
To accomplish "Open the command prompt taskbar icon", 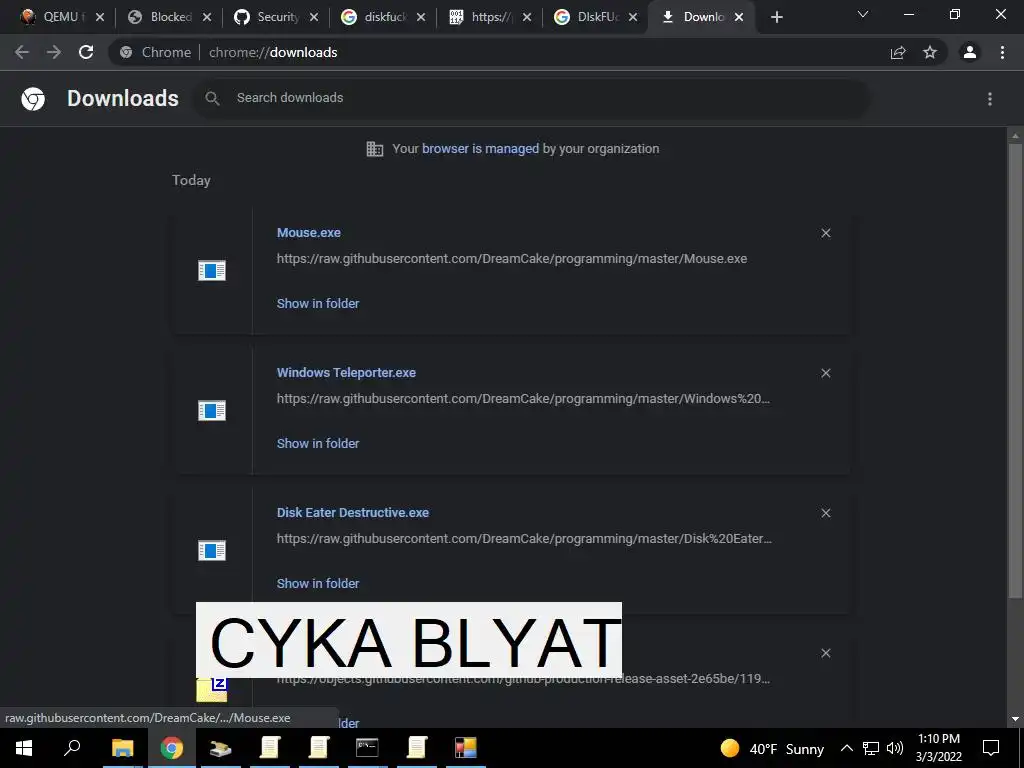I will [x=367, y=748].
